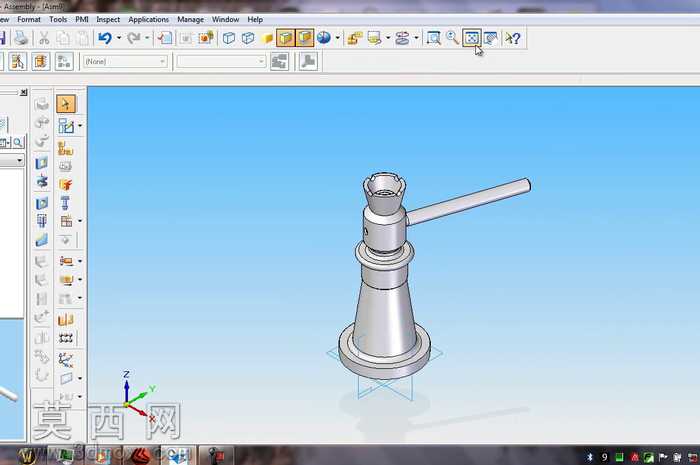Toggle the second highlighted shaded cube button

coord(305,38)
